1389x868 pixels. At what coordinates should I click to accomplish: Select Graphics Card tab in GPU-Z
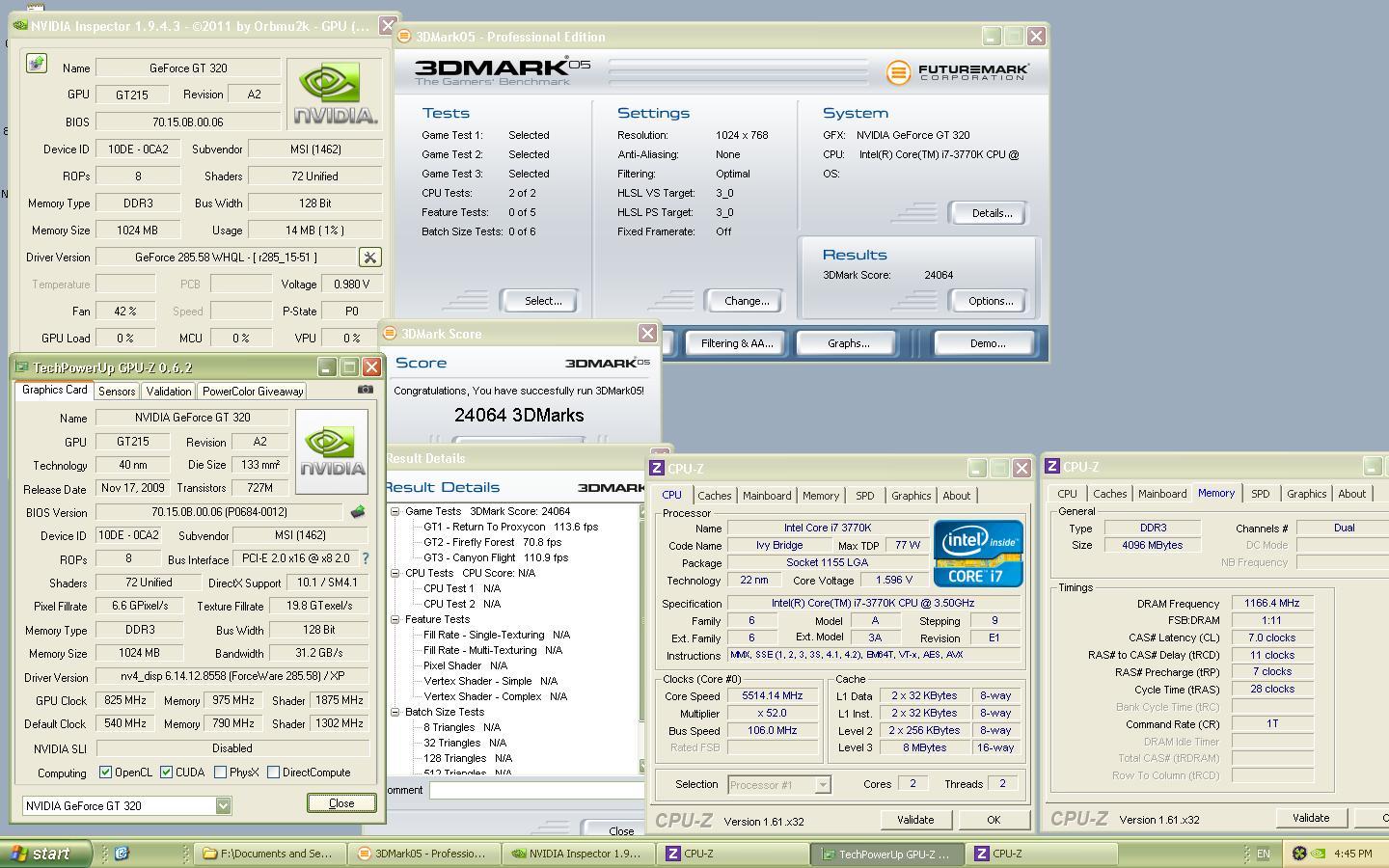click(54, 390)
